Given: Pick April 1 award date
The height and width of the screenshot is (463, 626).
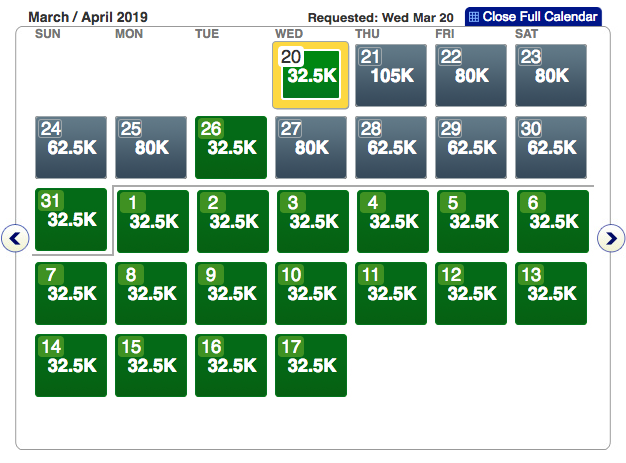Looking at the screenshot, I should tap(152, 221).
